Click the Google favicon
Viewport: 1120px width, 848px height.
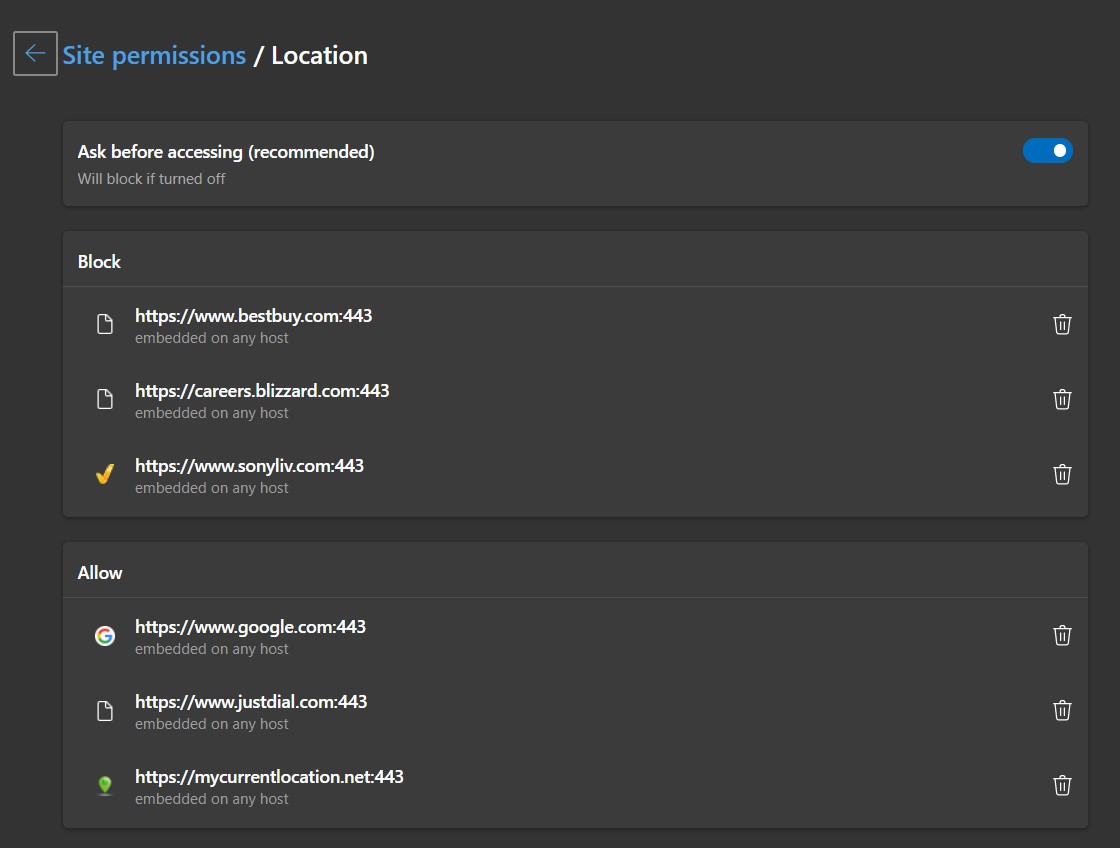[x=105, y=635]
